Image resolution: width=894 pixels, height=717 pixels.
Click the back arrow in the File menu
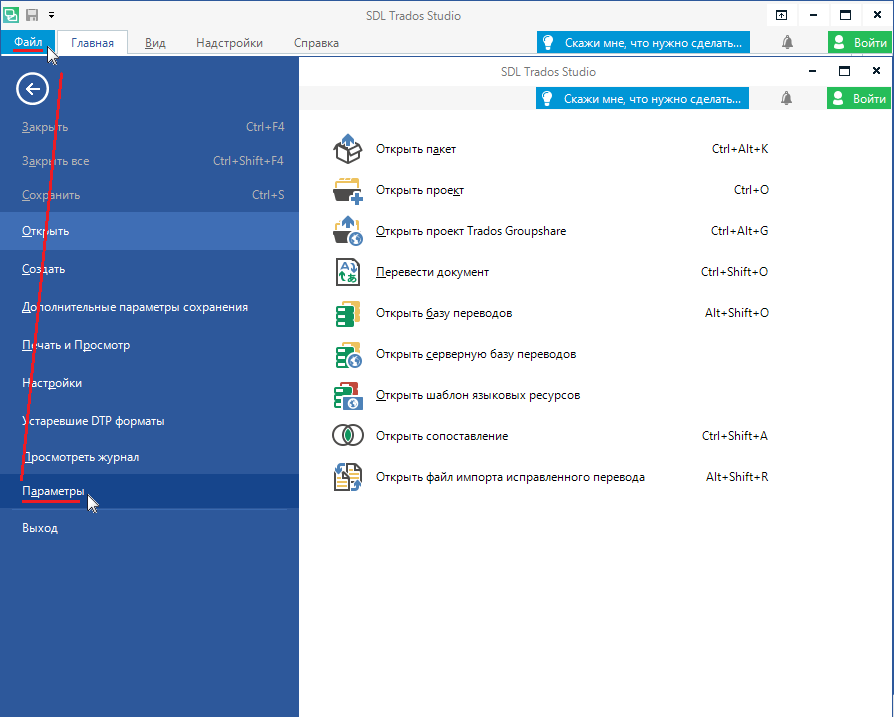click(33, 90)
